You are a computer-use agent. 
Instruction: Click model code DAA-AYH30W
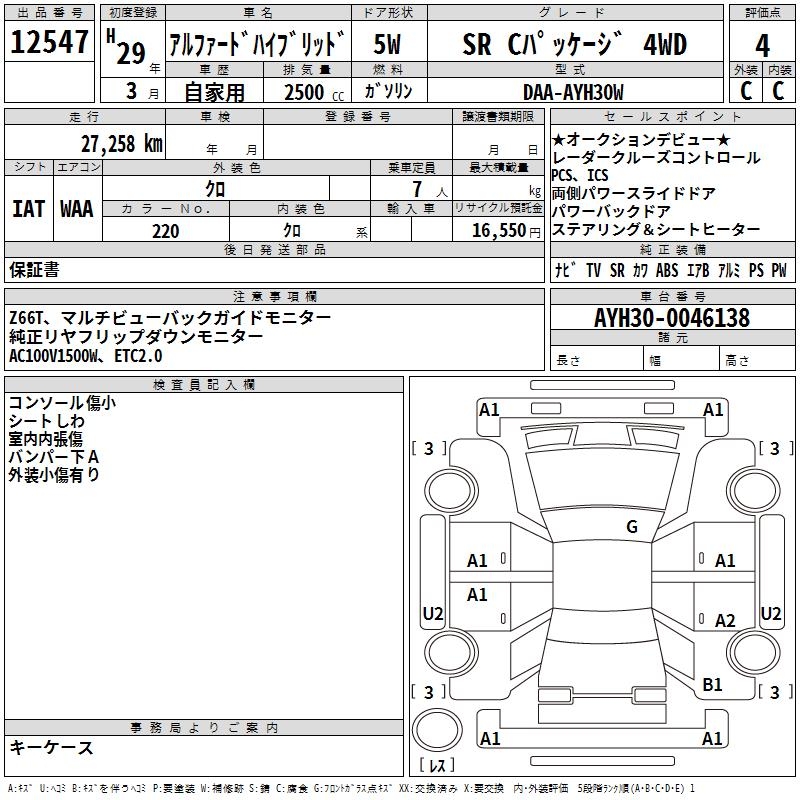(573, 92)
